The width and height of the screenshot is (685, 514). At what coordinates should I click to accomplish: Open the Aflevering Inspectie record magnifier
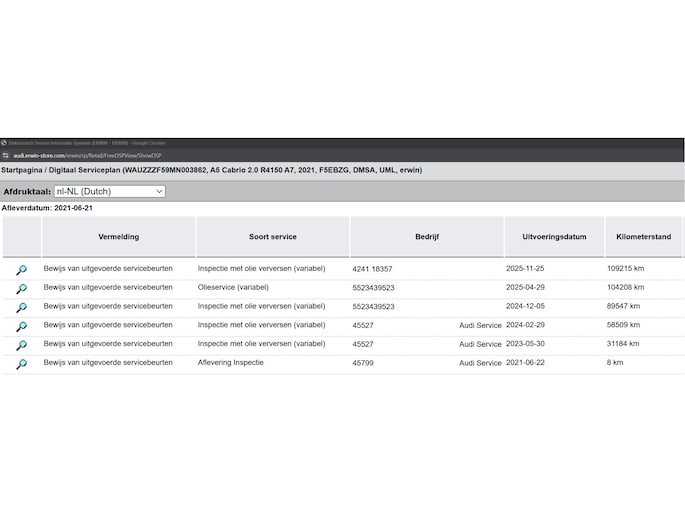click(21, 364)
